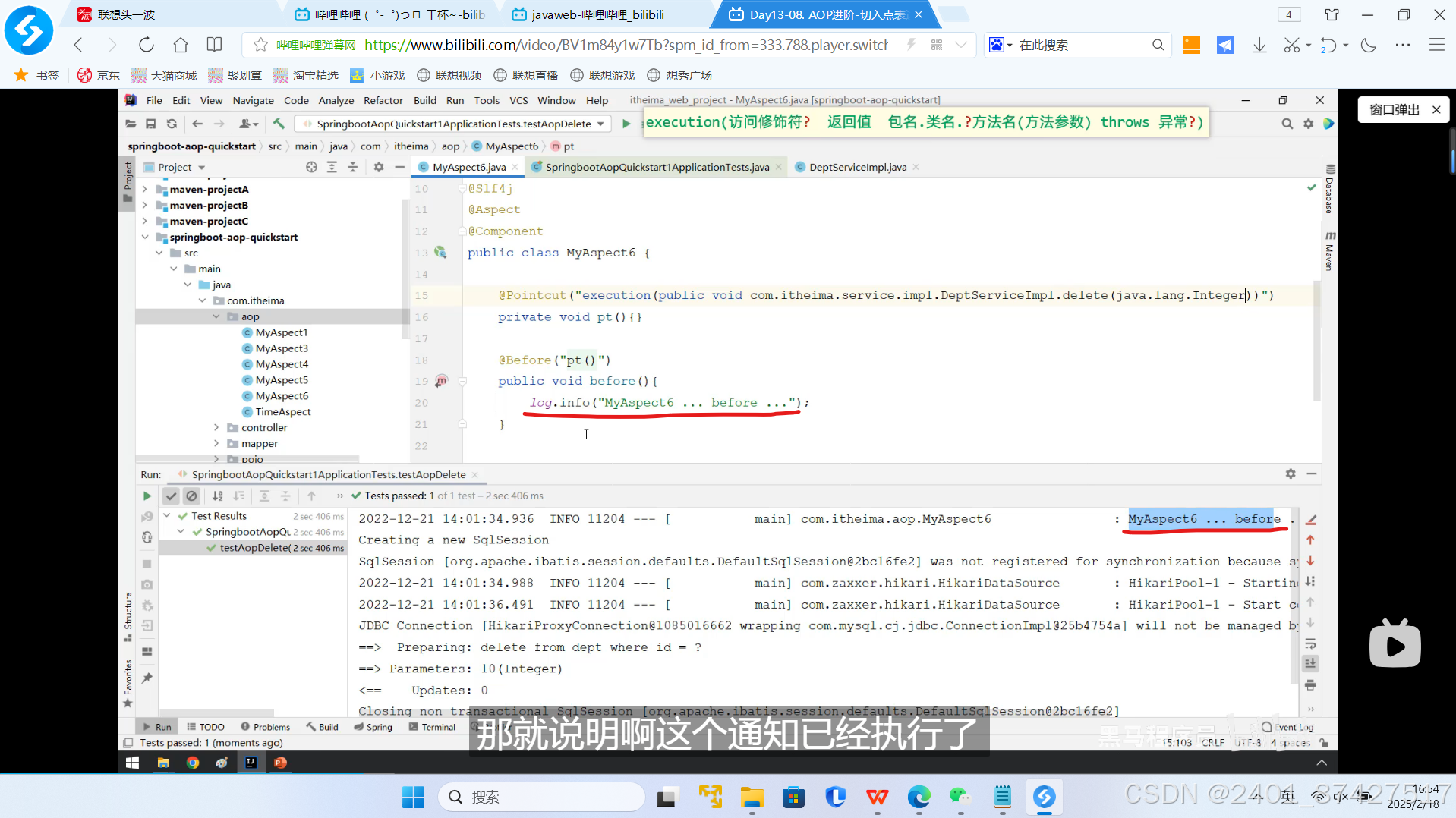This screenshot has width=1456, height=818.
Task: Toggle soft-wrap icon in console sidebar
Action: 1310,643
